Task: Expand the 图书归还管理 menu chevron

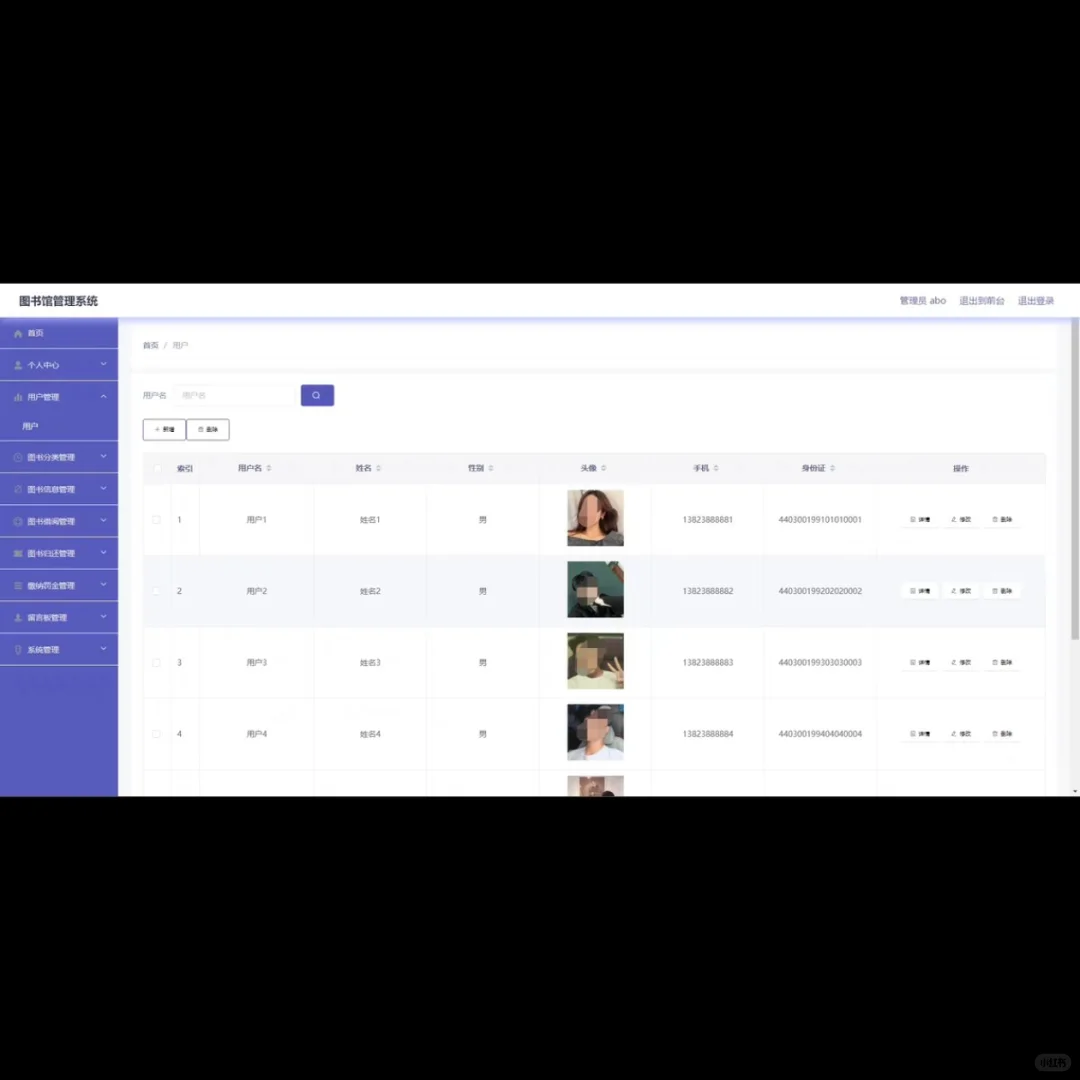Action: coord(103,553)
